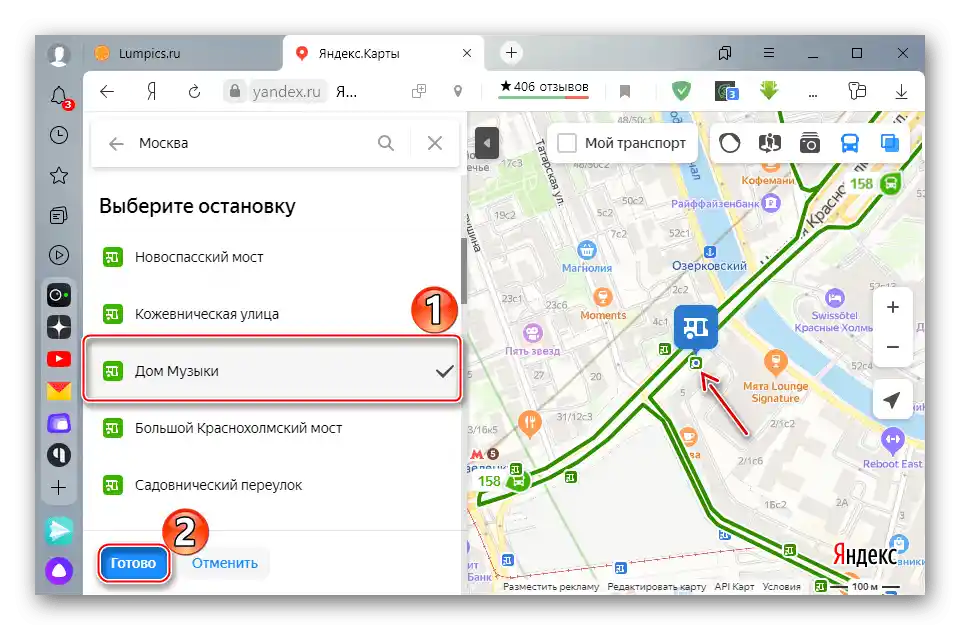Viewport: 960px width, 630px height.
Task: Open Разместить рекламу link
Action: click(551, 587)
